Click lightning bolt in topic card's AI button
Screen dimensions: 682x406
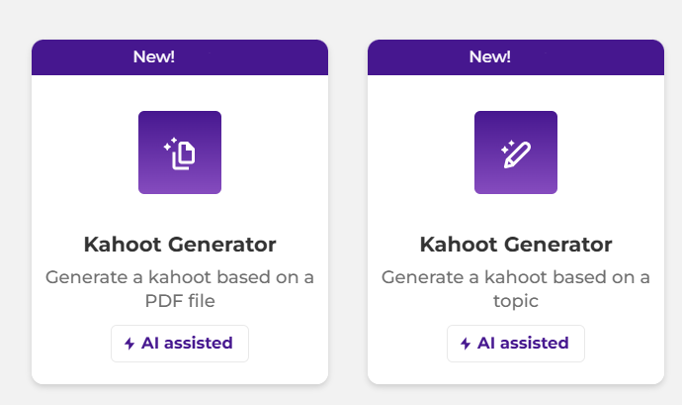[x=465, y=344]
